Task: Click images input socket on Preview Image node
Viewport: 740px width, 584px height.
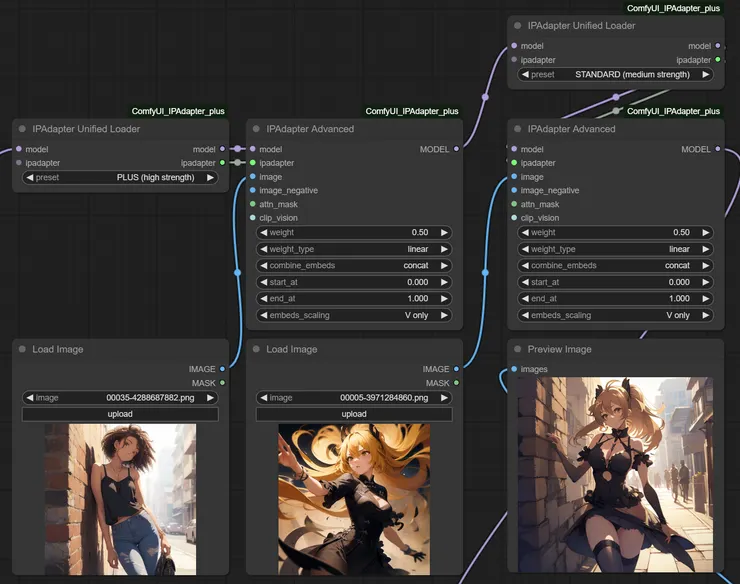Action: pyautogui.click(x=514, y=369)
